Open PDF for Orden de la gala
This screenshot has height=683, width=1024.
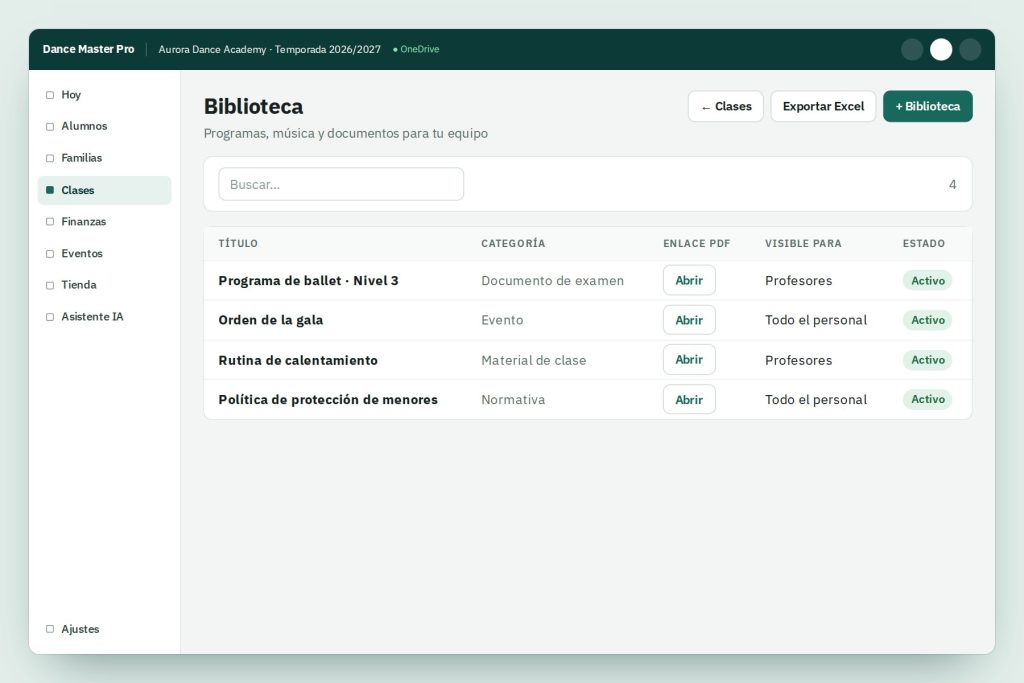(689, 320)
